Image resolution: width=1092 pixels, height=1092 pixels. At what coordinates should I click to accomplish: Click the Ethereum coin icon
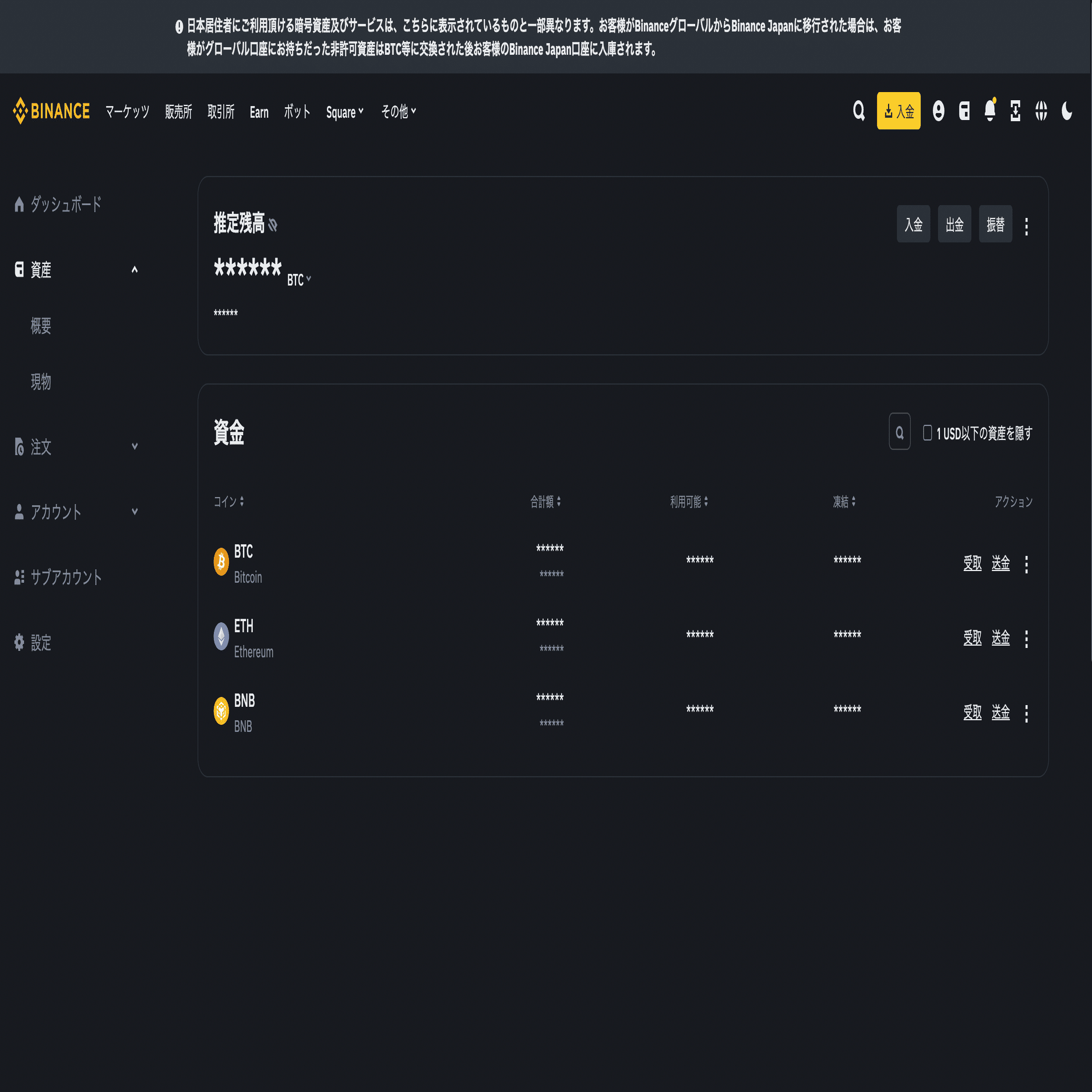[221, 636]
